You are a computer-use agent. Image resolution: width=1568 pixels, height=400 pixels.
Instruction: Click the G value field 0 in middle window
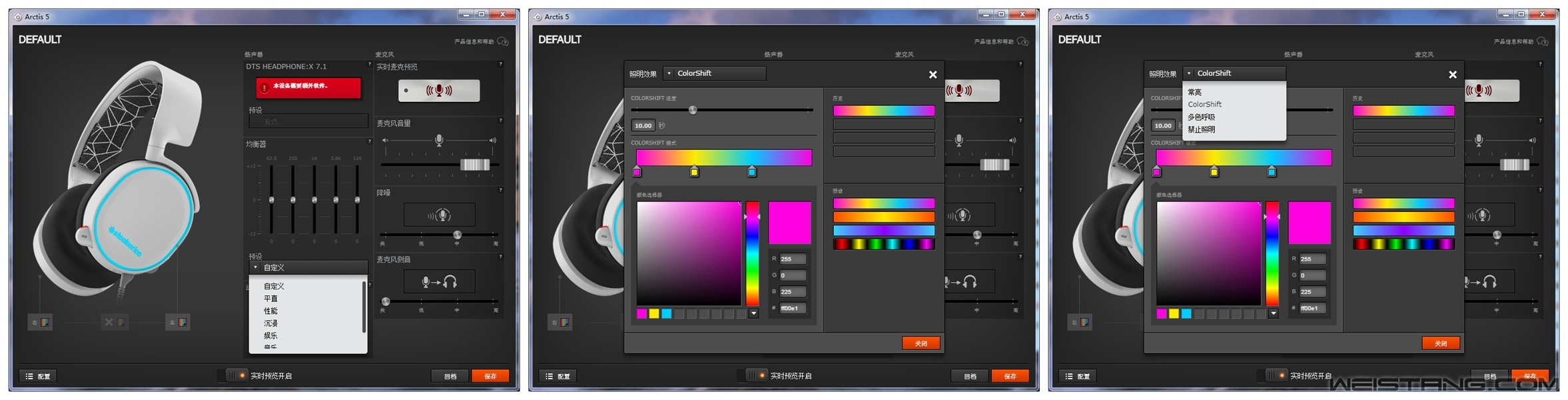793,275
